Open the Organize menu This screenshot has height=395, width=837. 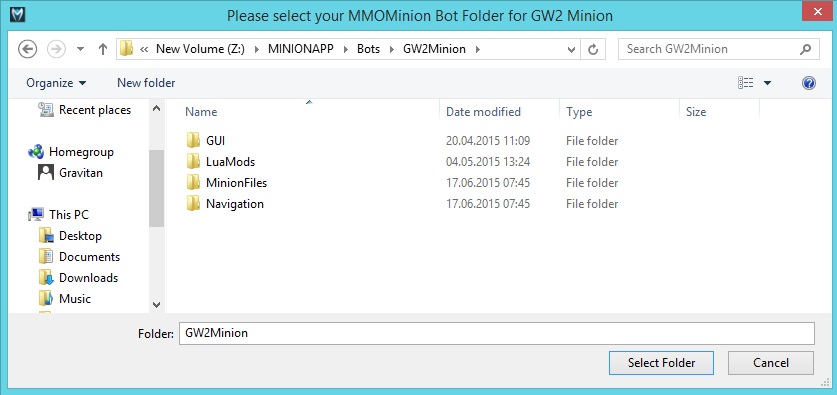pos(56,83)
